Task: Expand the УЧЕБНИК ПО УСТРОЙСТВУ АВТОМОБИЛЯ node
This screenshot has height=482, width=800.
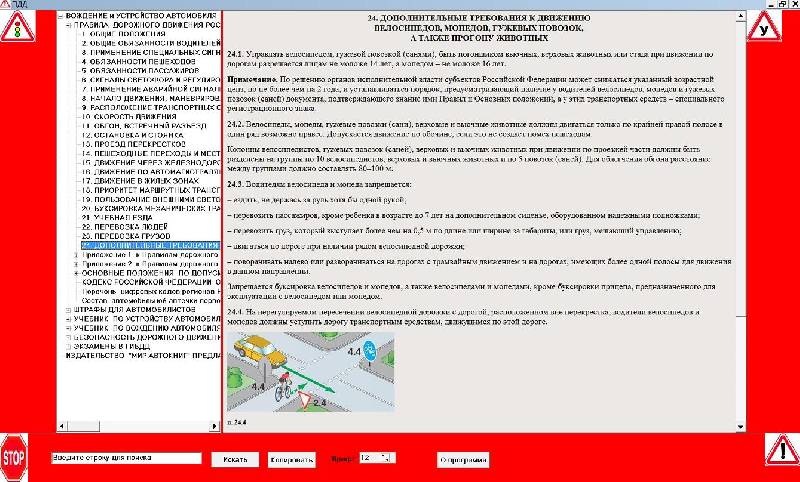Action: (68, 318)
